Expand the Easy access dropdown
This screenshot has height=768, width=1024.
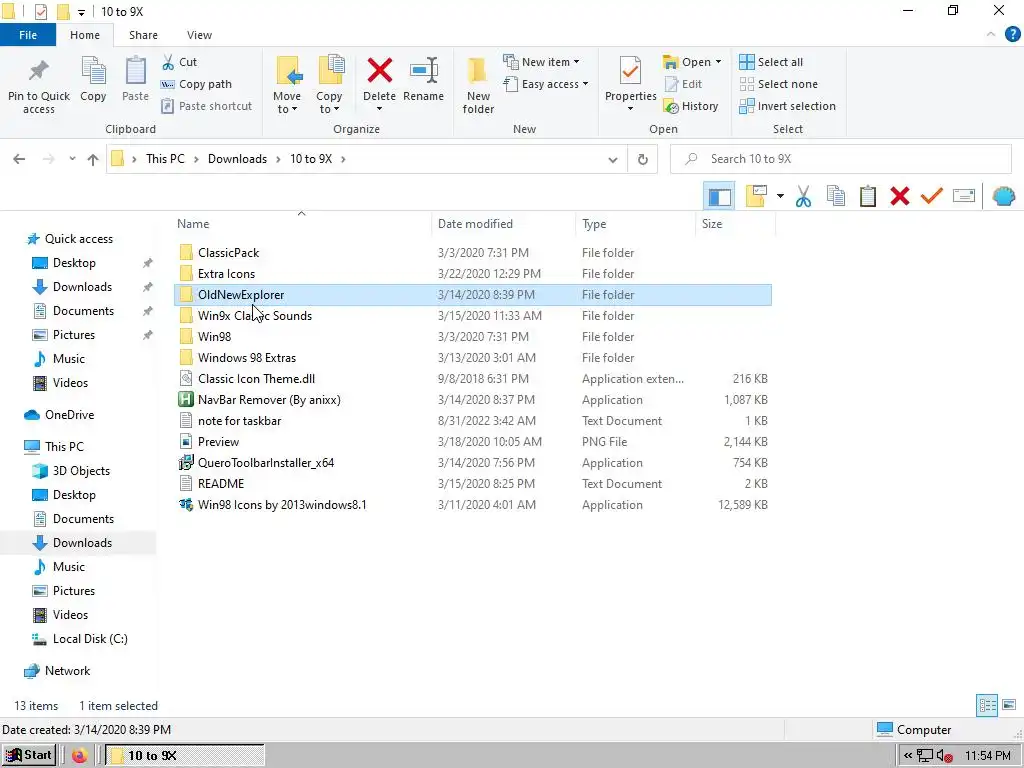pyautogui.click(x=585, y=84)
